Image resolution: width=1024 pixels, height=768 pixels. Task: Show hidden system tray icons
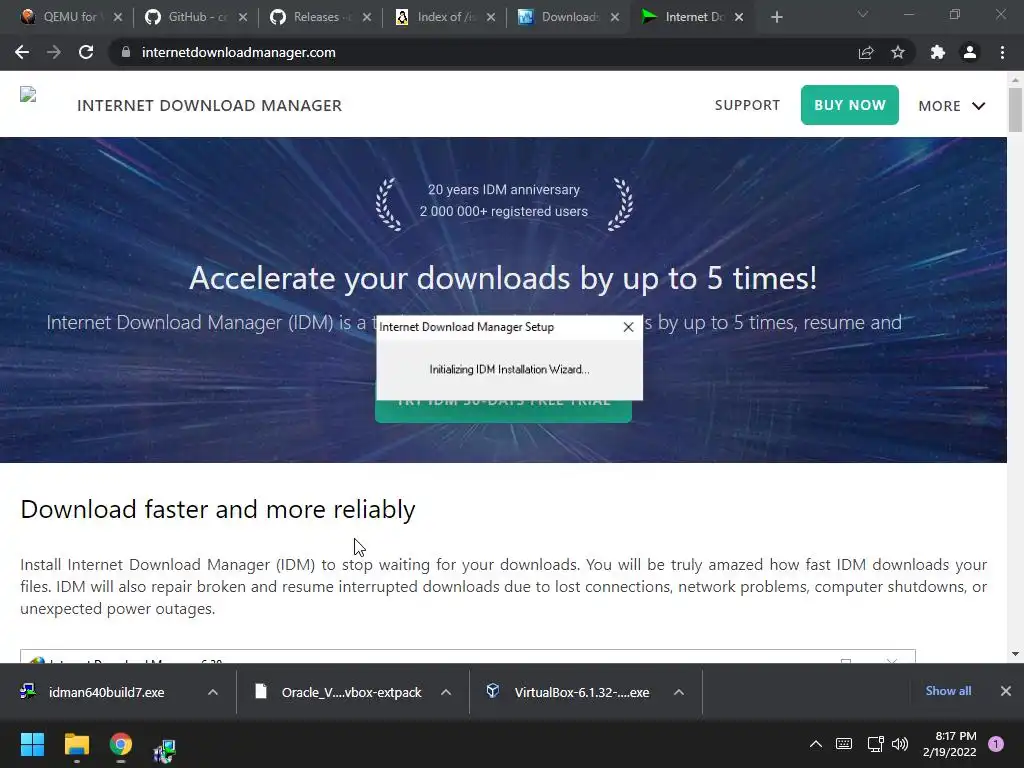click(x=816, y=744)
